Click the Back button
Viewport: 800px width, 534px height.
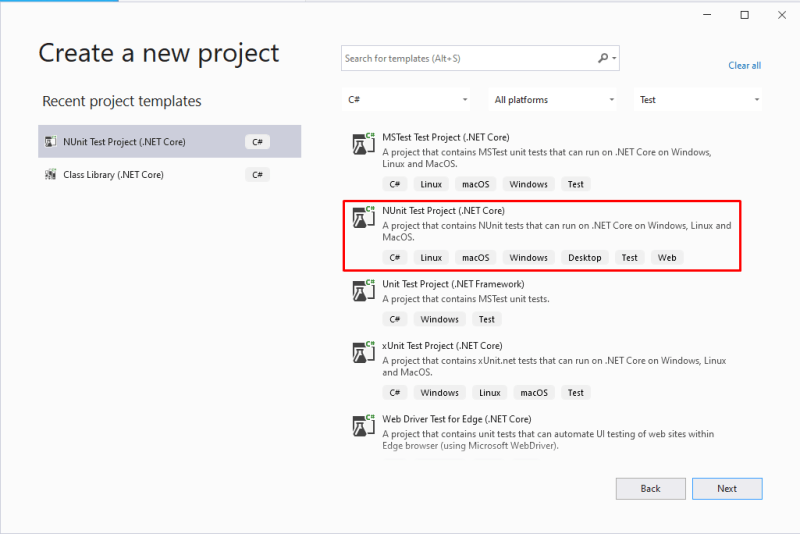[x=651, y=489]
